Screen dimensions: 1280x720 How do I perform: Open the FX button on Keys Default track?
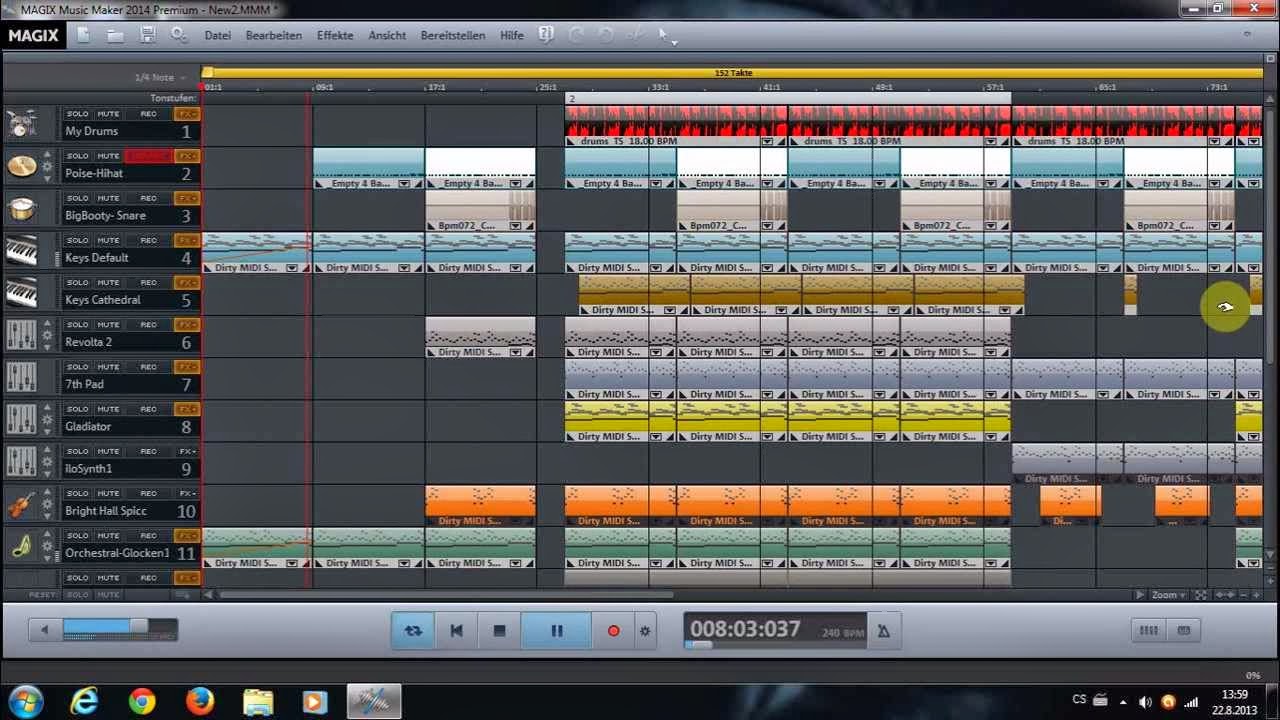[x=187, y=241]
